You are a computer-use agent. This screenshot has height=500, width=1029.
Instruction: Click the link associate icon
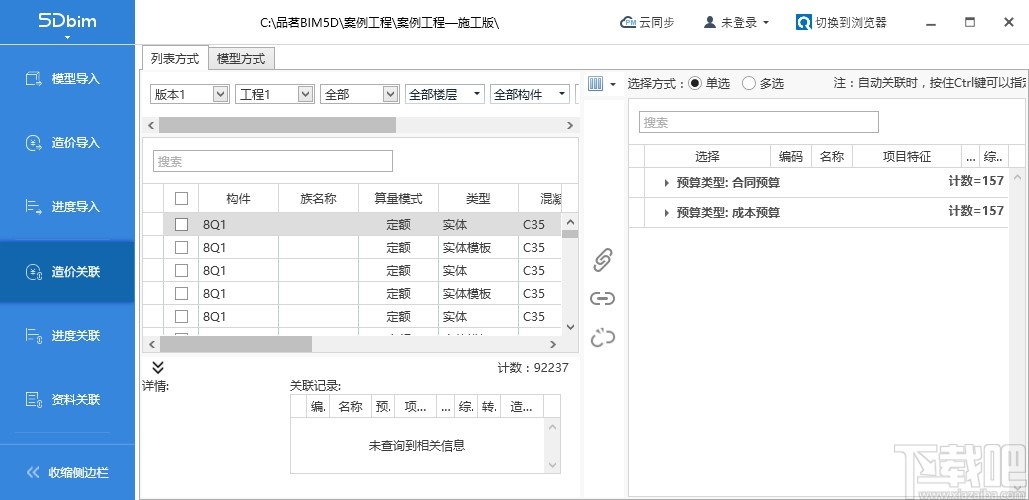pos(602,299)
